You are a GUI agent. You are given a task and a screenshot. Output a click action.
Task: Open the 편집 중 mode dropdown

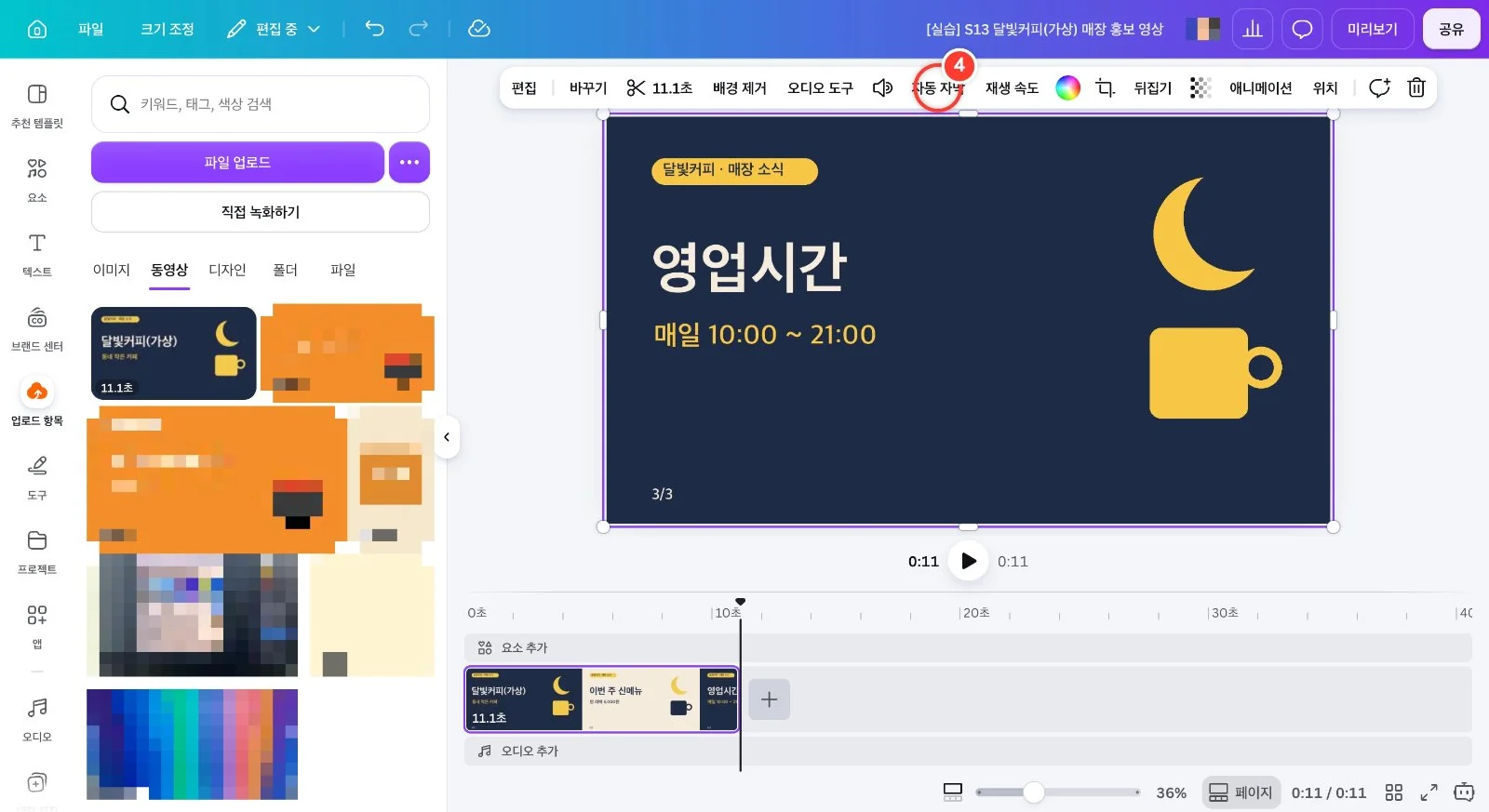275,29
